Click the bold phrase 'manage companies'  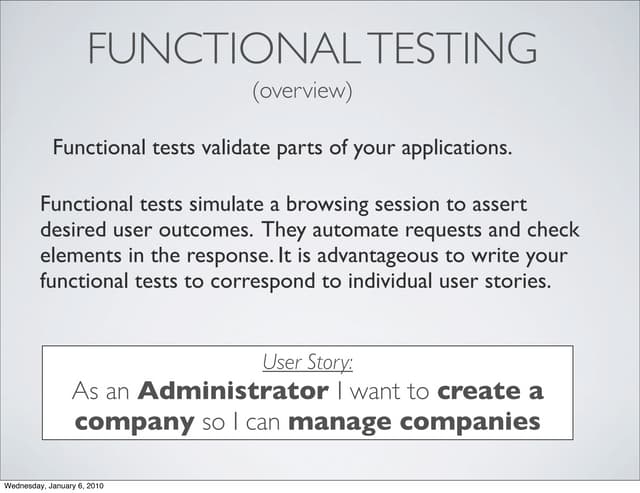(x=414, y=422)
